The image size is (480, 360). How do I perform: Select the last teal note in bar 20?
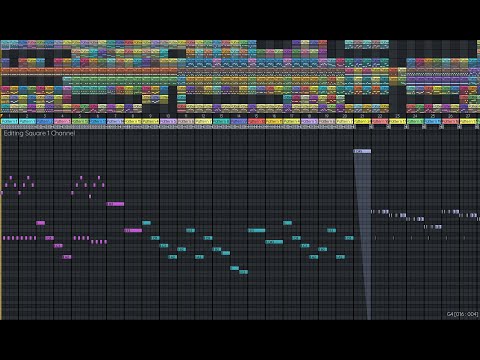coord(349,238)
